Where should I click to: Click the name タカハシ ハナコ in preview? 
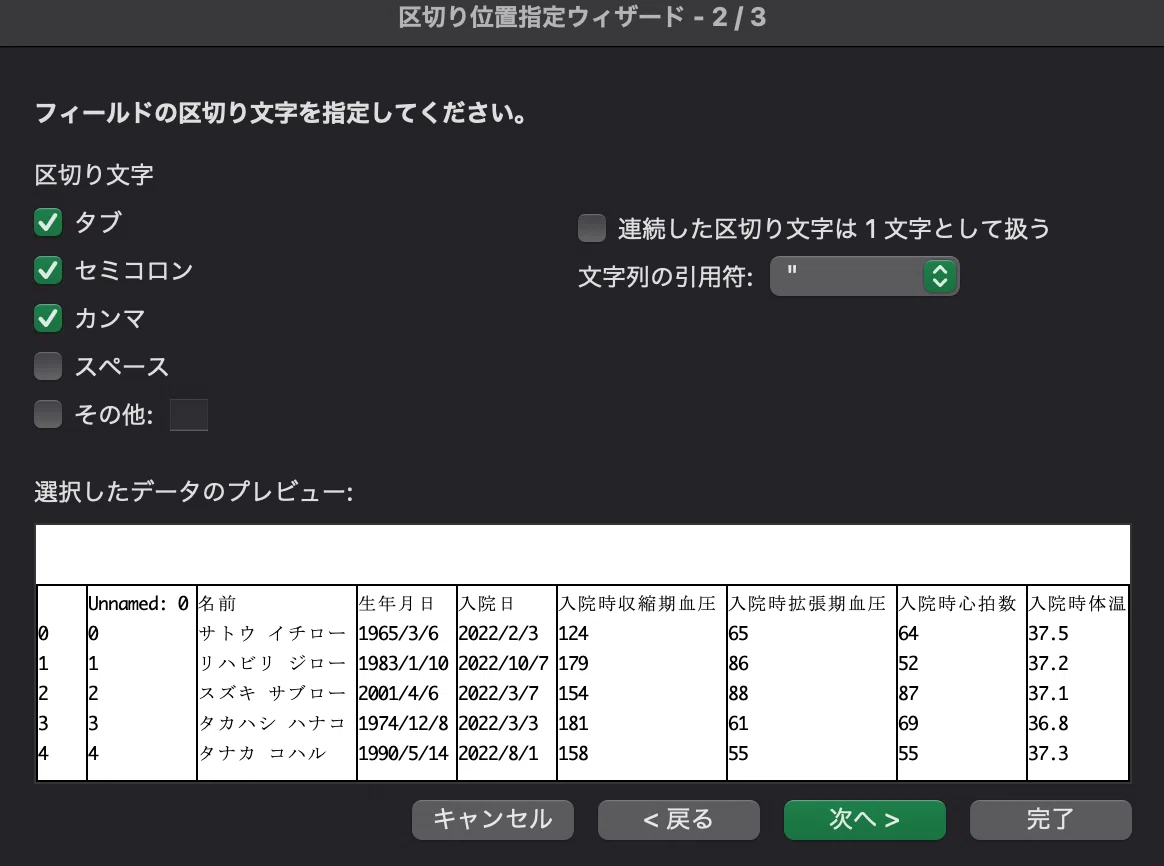point(272,723)
